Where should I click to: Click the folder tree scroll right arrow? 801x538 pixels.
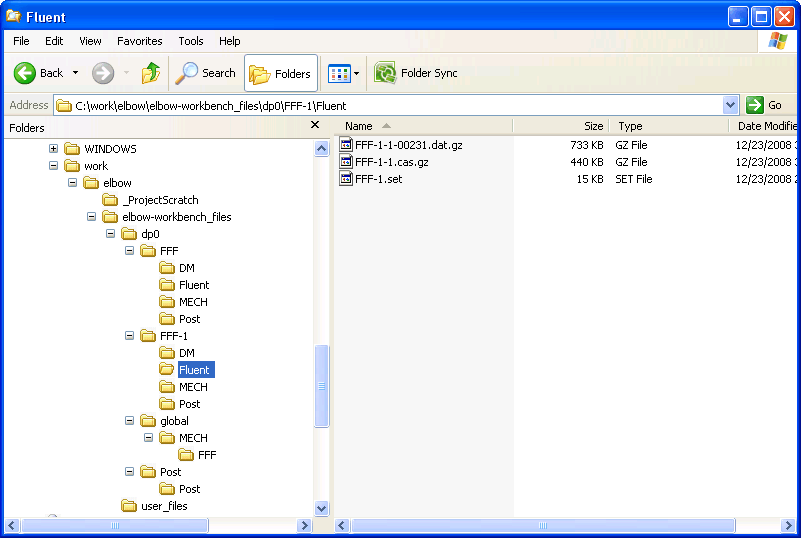[x=304, y=525]
